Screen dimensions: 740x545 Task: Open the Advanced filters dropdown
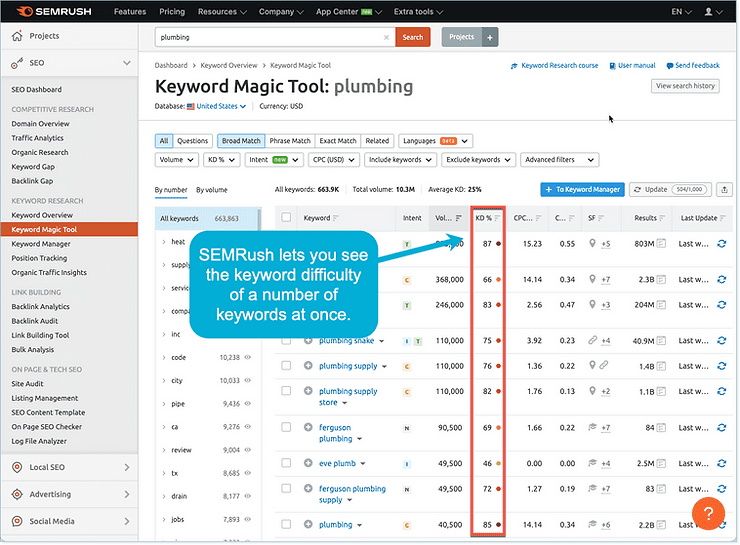[x=560, y=160]
